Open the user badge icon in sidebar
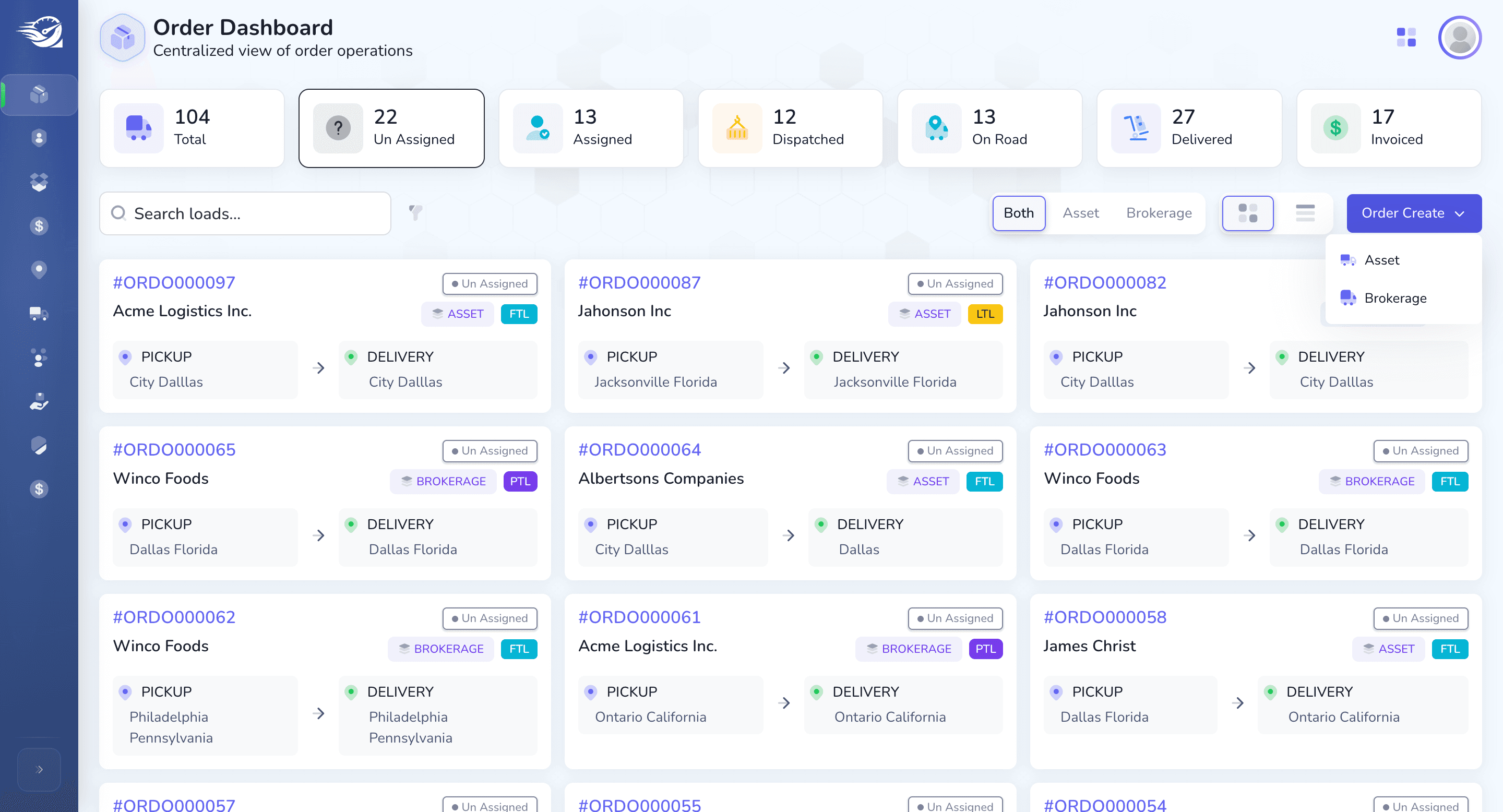 pyautogui.click(x=39, y=138)
